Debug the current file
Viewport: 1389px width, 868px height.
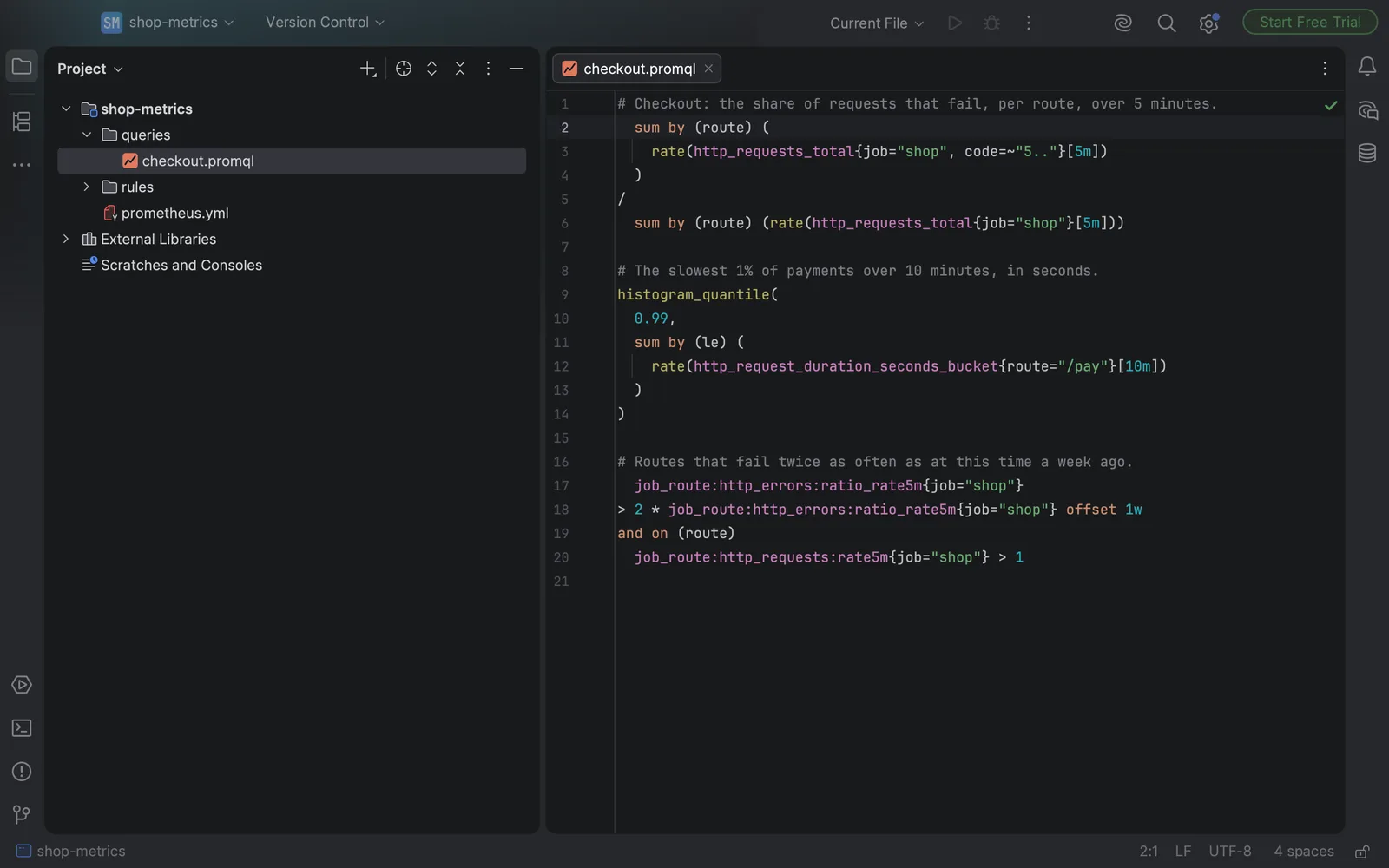tap(991, 23)
